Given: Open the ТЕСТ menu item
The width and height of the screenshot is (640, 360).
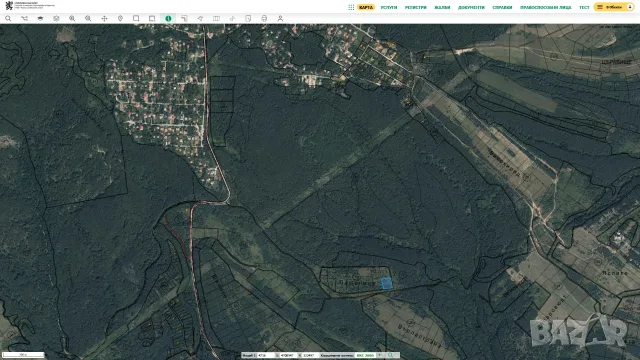Looking at the screenshot, I should tap(584, 7).
